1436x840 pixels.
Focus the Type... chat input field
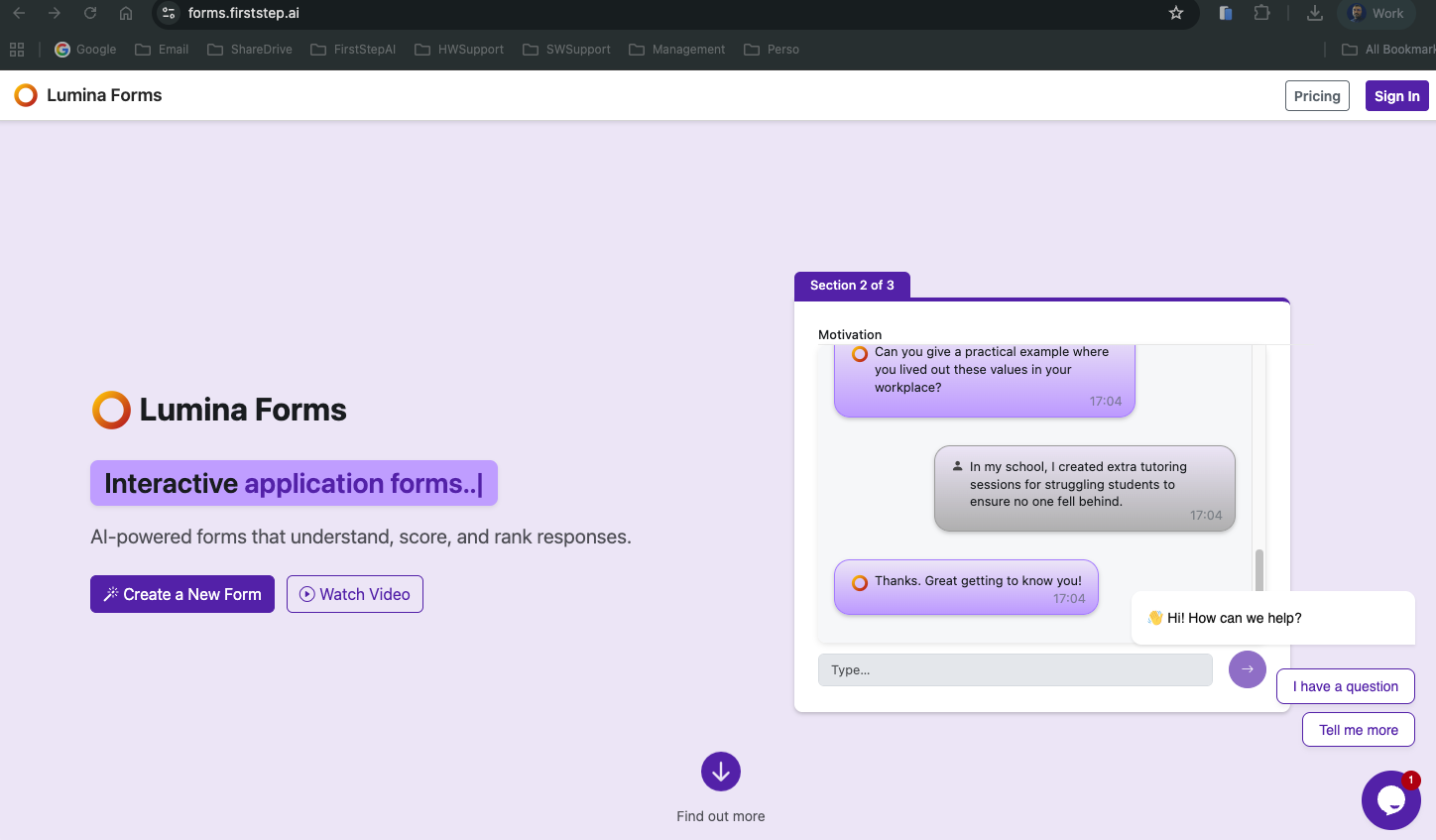click(x=1016, y=669)
